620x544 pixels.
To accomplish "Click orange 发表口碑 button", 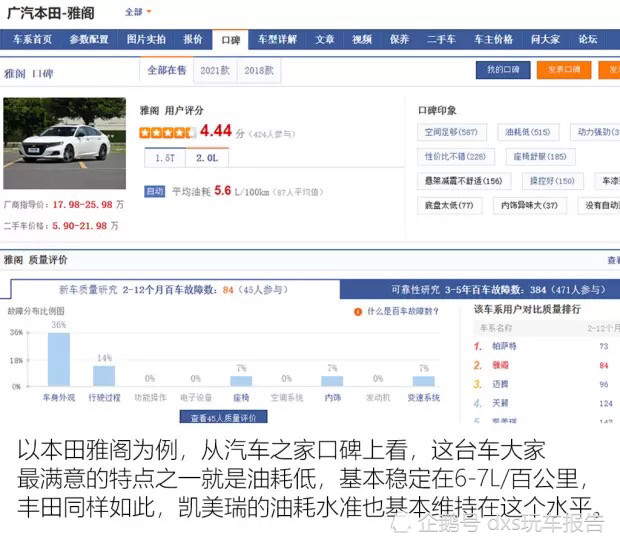I will click(564, 70).
